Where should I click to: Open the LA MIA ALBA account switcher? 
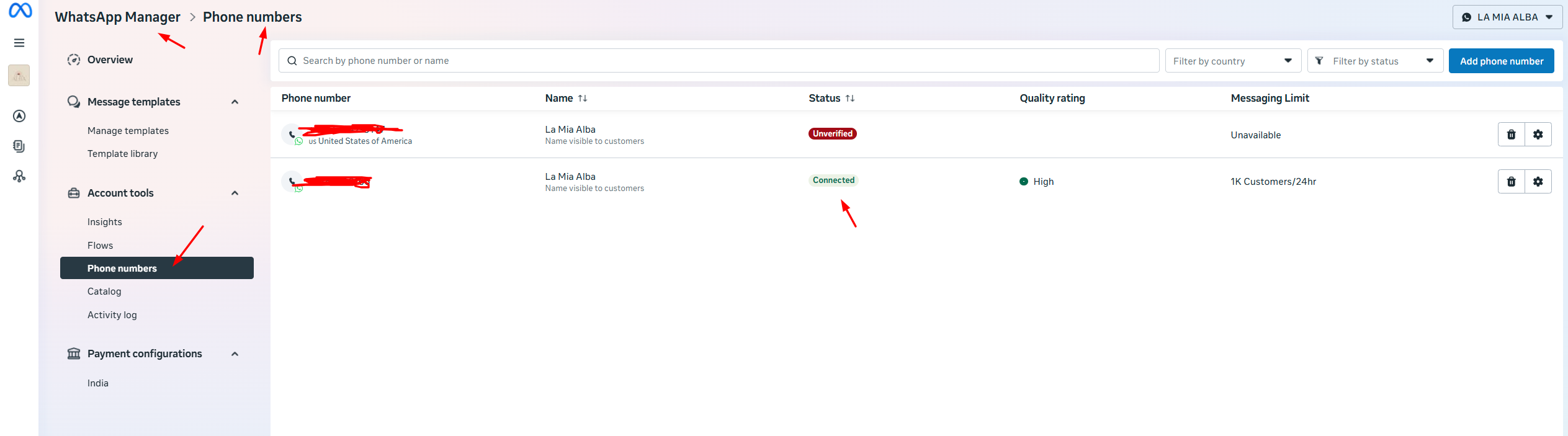coord(1507,17)
